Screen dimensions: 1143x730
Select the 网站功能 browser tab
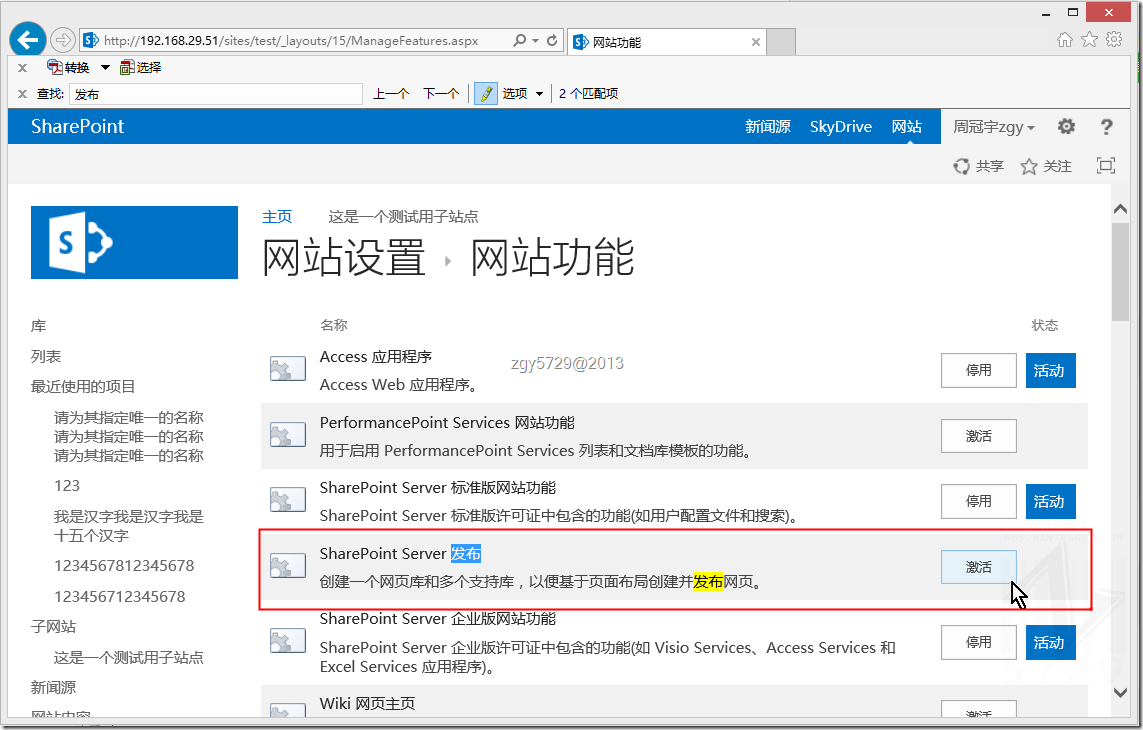coord(666,42)
